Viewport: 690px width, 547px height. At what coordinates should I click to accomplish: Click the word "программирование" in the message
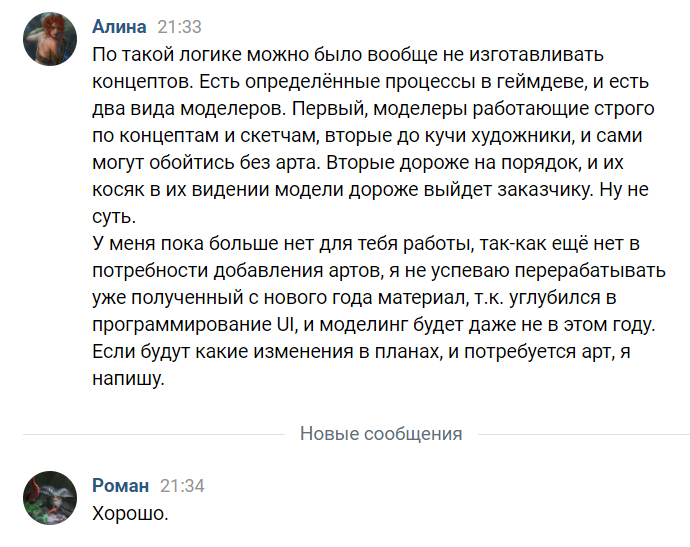pos(180,325)
